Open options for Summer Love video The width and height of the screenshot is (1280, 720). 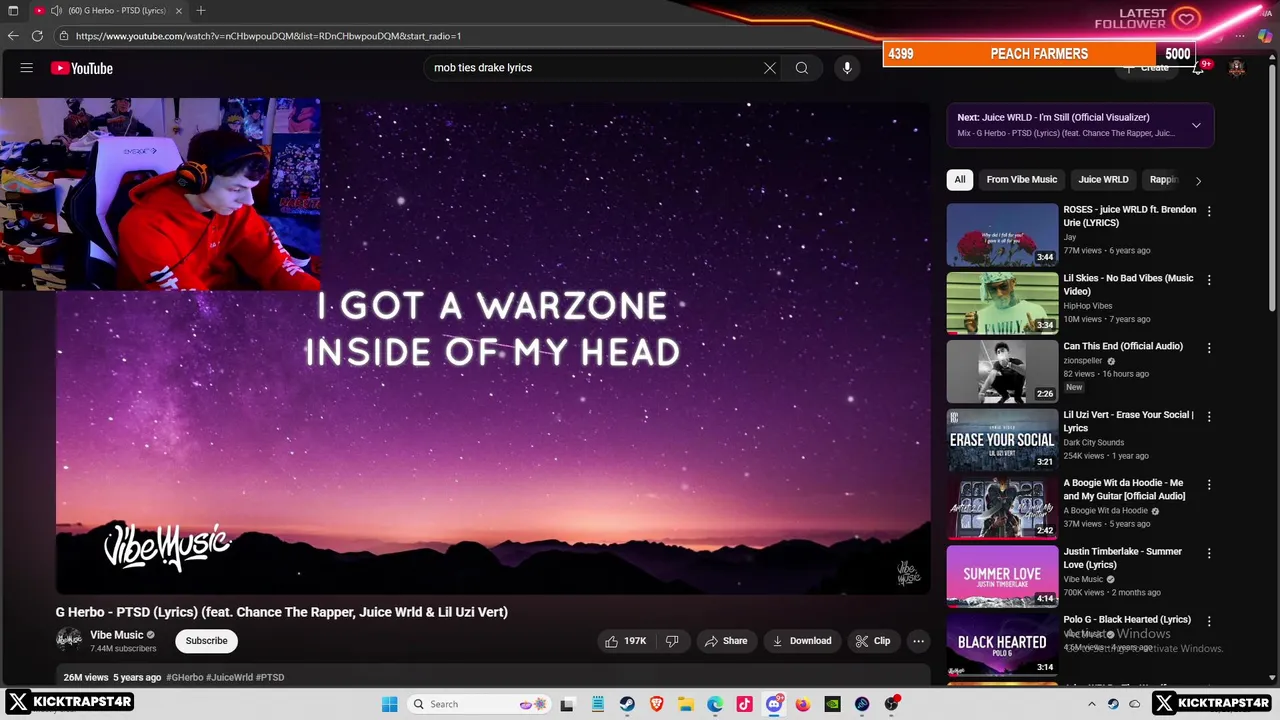tap(1209, 553)
